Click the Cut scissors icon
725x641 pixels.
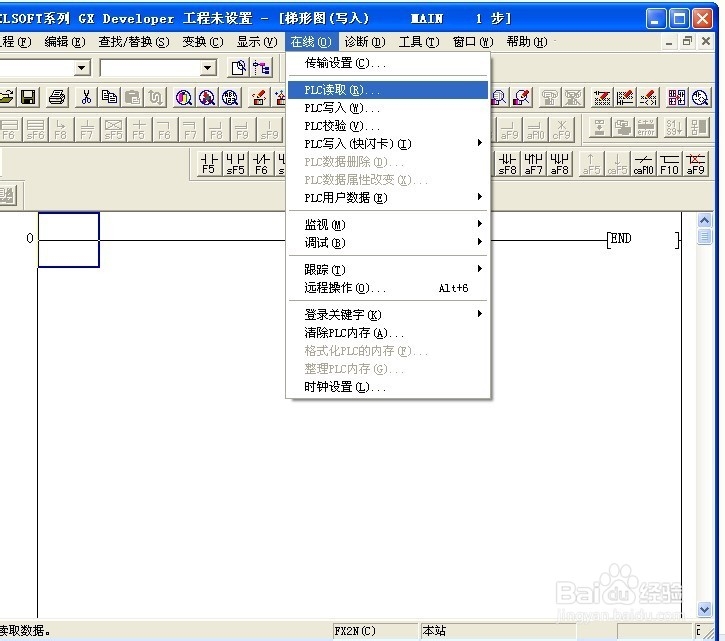(x=86, y=97)
